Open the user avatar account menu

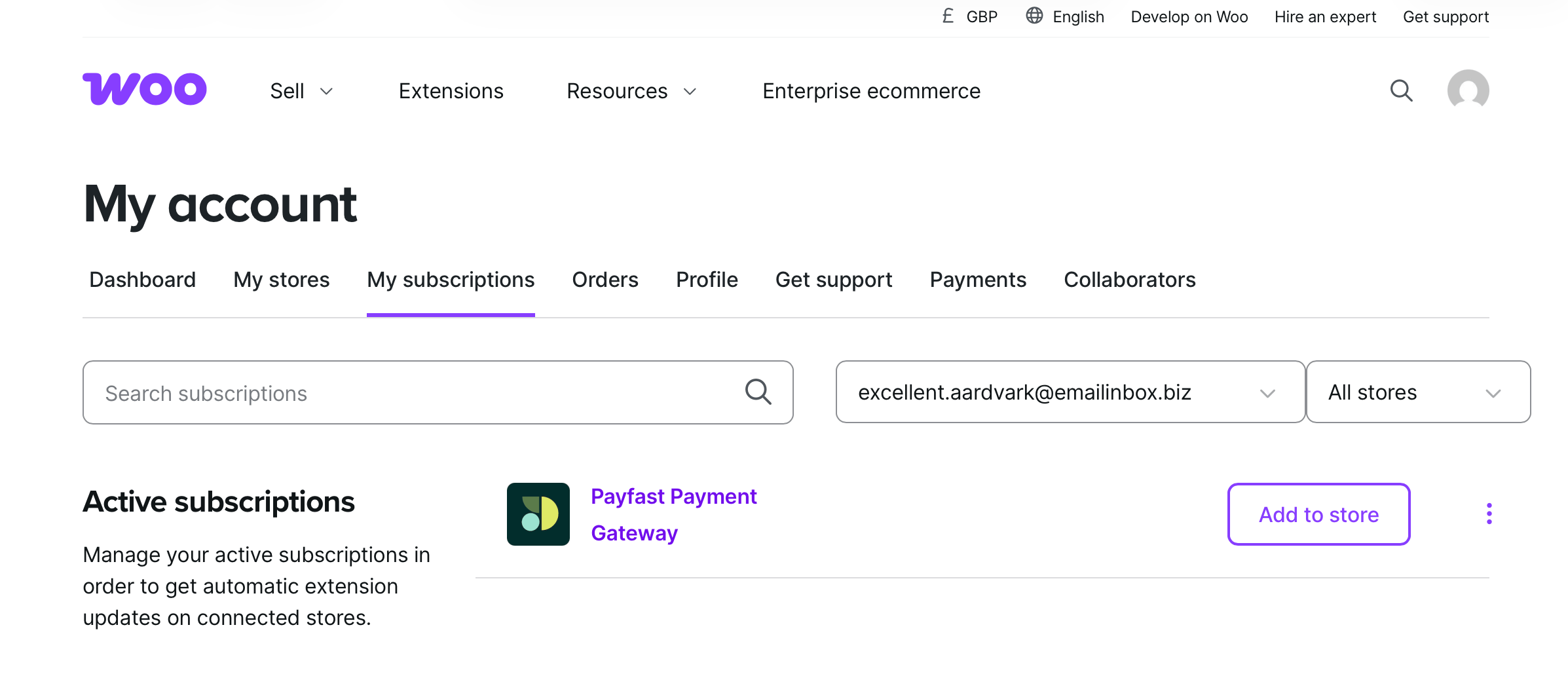pyautogui.click(x=1468, y=90)
